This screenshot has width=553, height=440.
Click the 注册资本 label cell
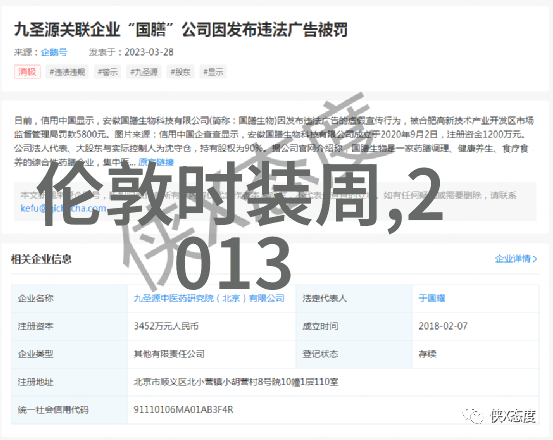click(x=69, y=326)
